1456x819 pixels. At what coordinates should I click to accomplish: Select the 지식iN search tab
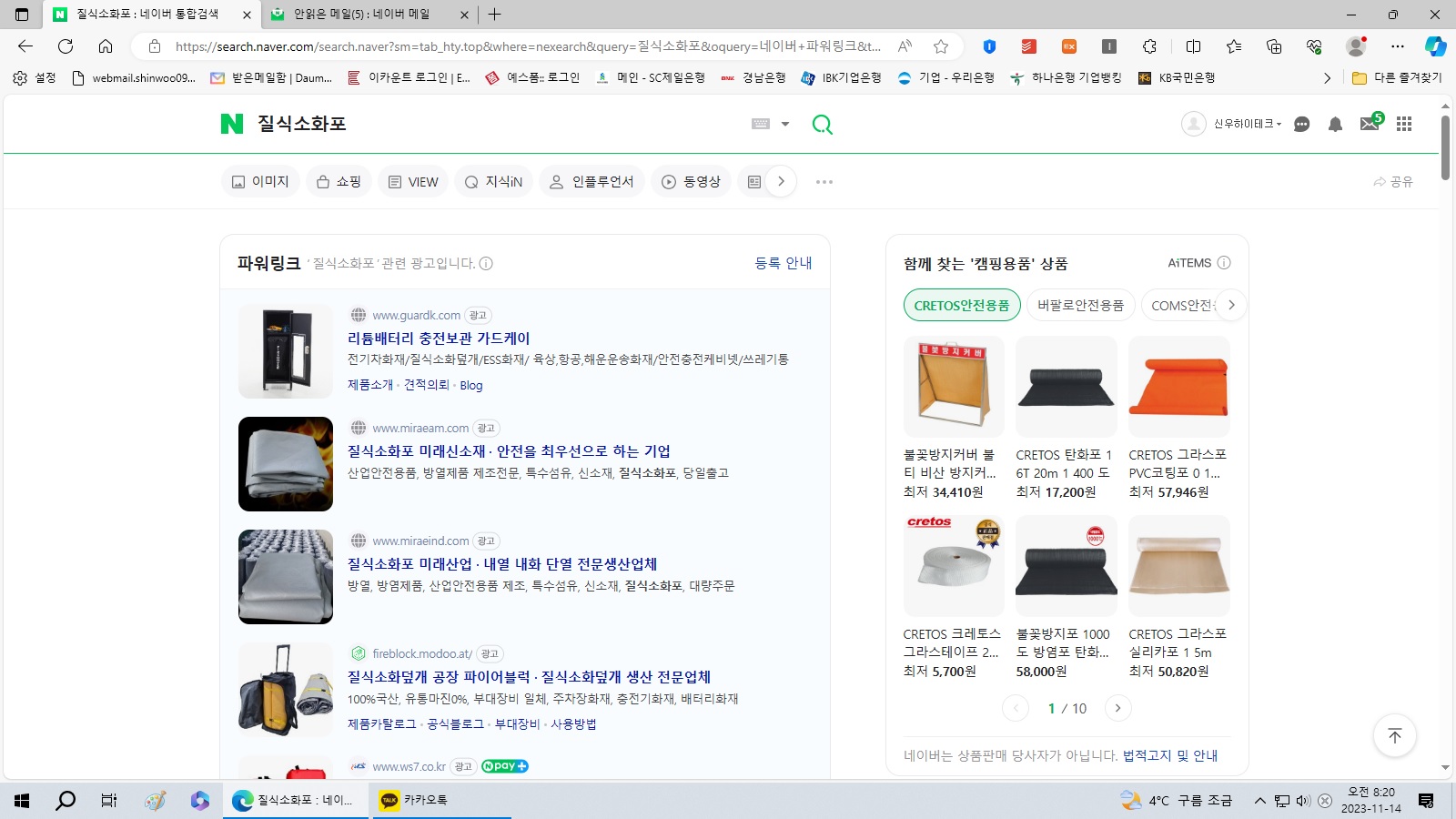(x=494, y=182)
